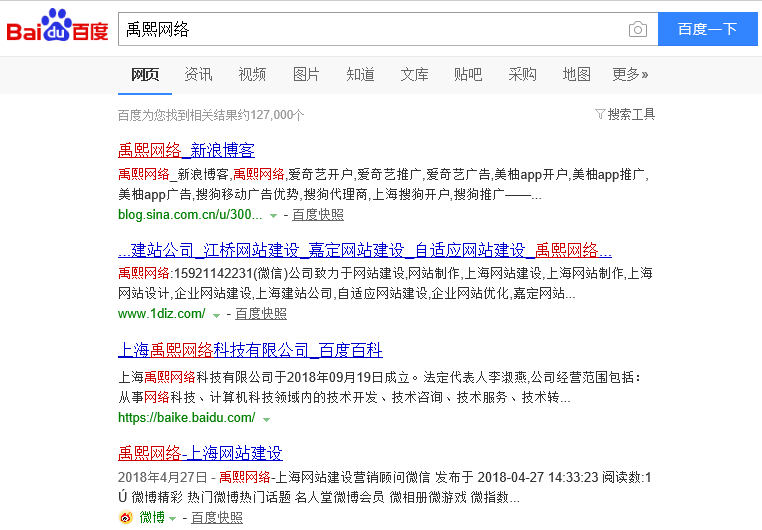
Task: Click the www.1diz.com/ URL
Action: (x=162, y=314)
